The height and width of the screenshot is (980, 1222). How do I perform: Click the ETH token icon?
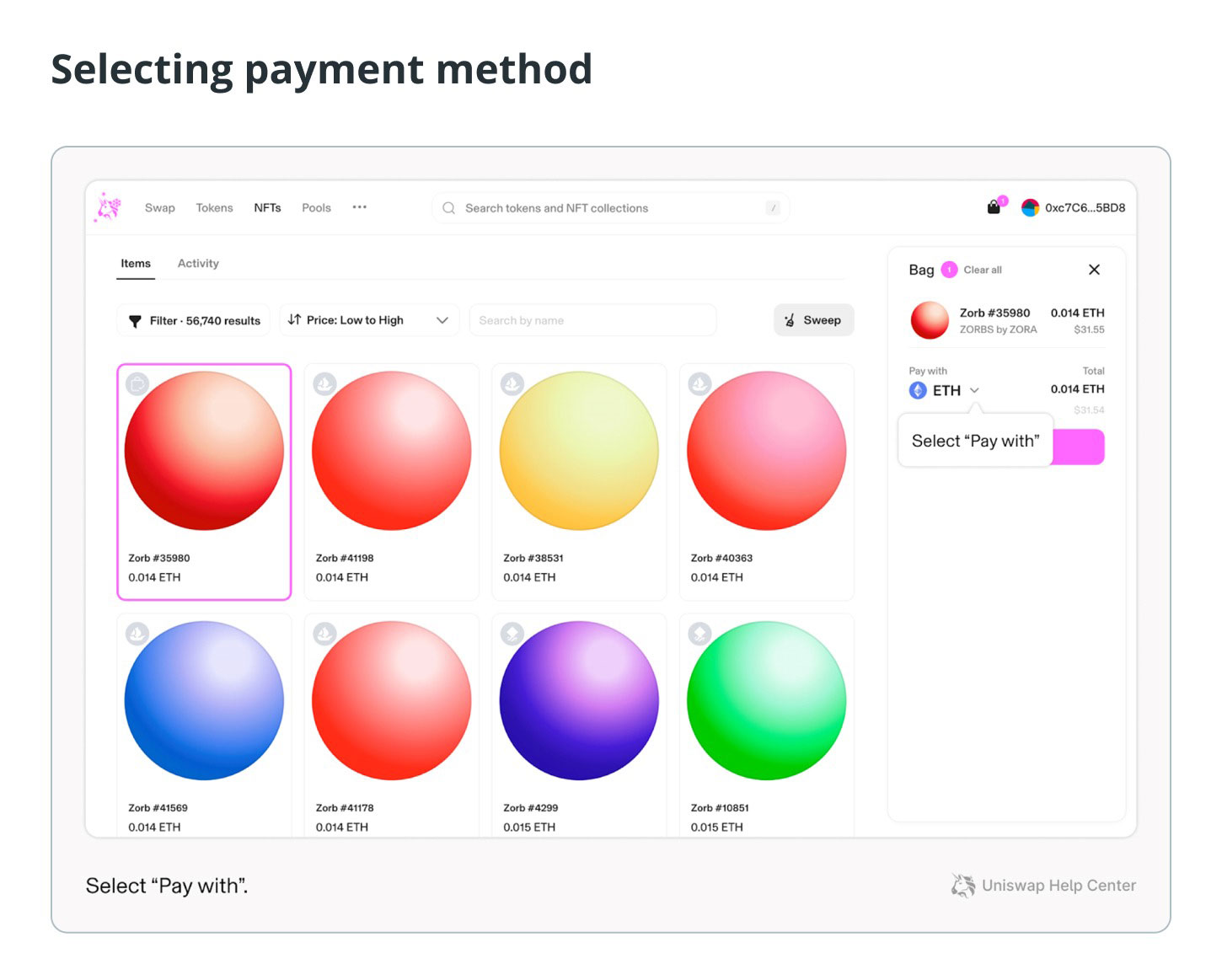(x=918, y=390)
